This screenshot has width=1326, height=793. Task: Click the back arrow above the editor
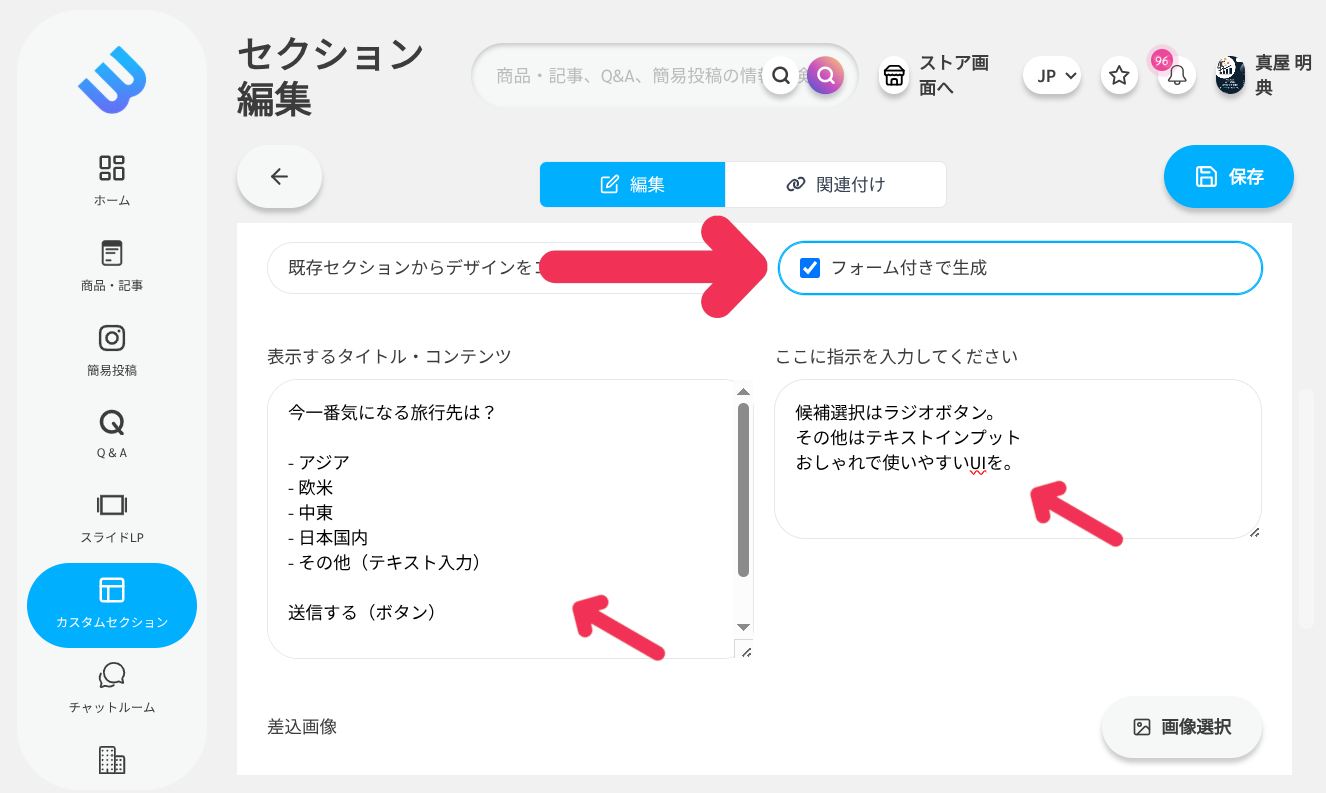coord(279,176)
